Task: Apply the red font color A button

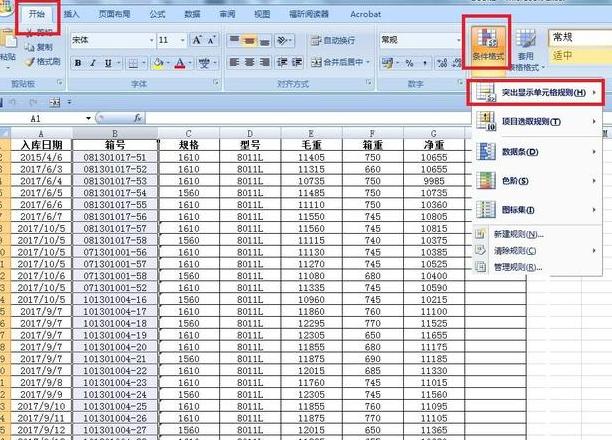Action: point(180,63)
